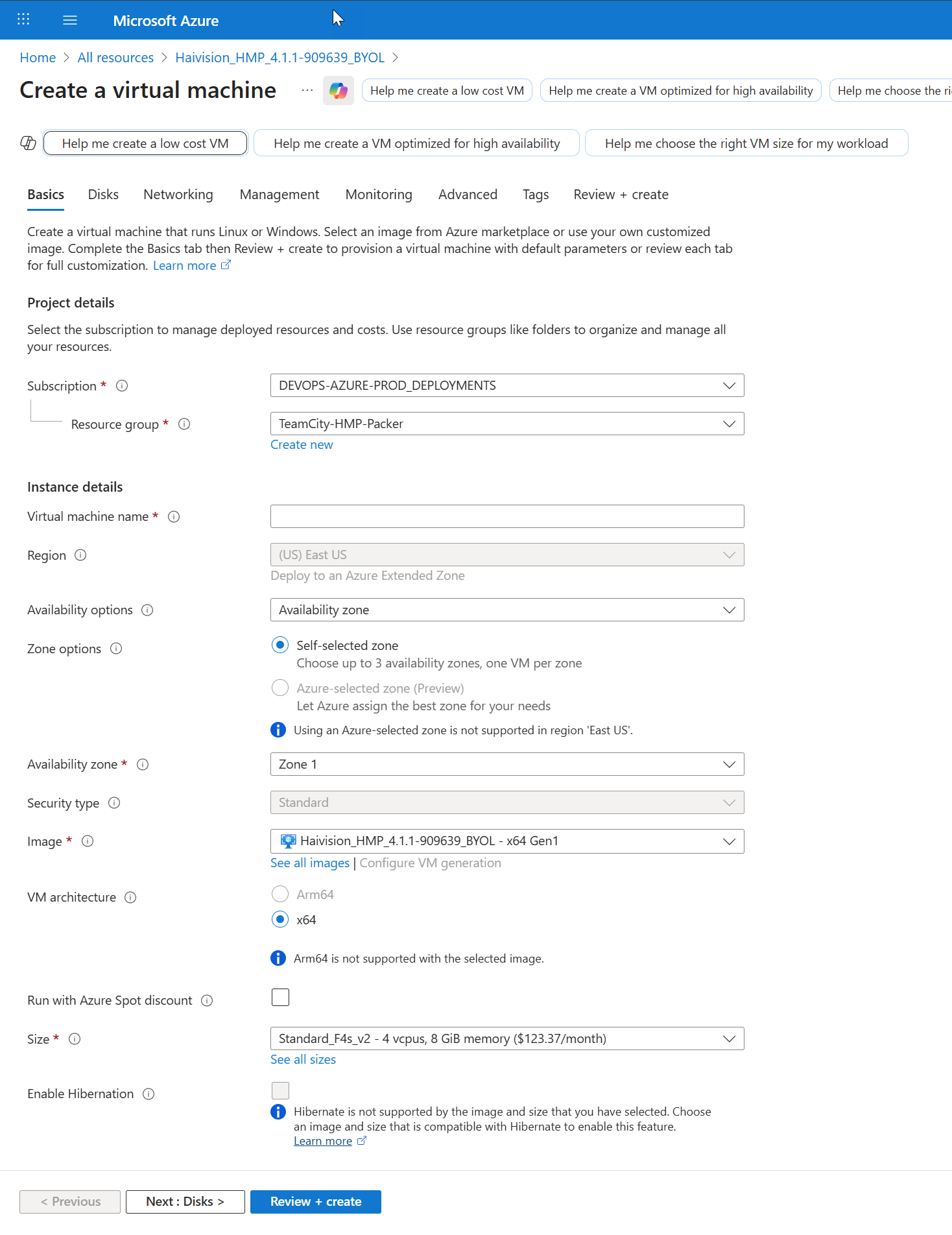Expand the Subscription dropdown
952x1235 pixels.
506,386
